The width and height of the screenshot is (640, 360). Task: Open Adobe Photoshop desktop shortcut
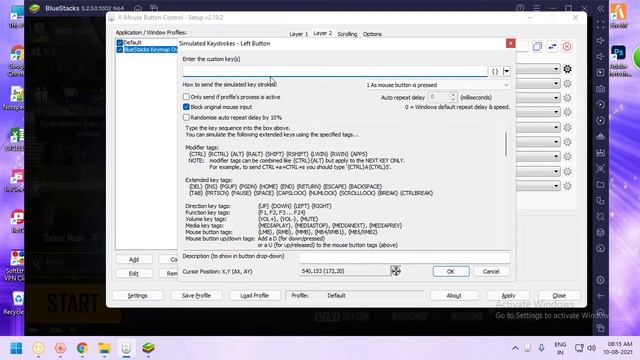click(x=619, y=60)
